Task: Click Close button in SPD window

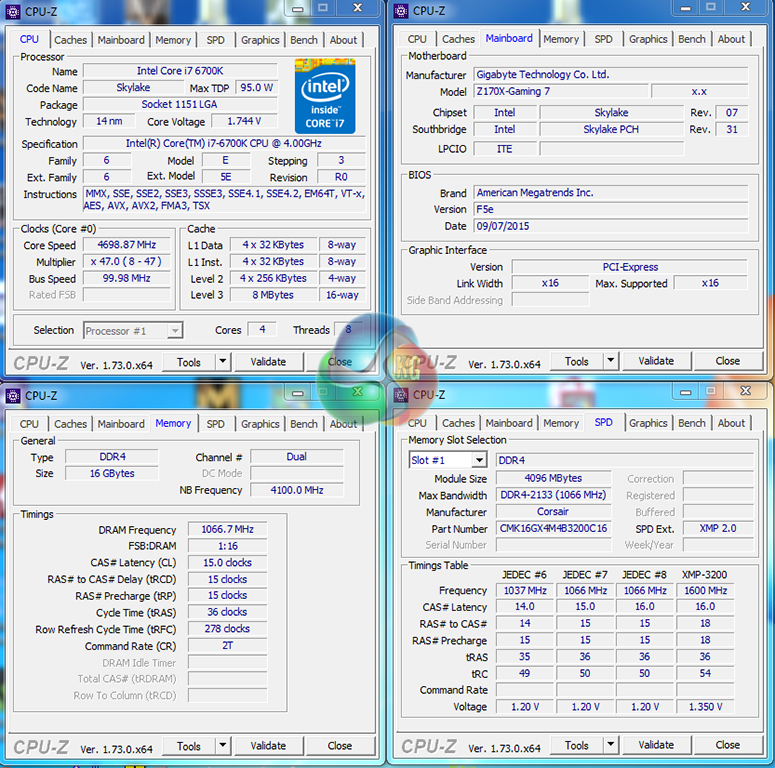Action: [x=728, y=745]
